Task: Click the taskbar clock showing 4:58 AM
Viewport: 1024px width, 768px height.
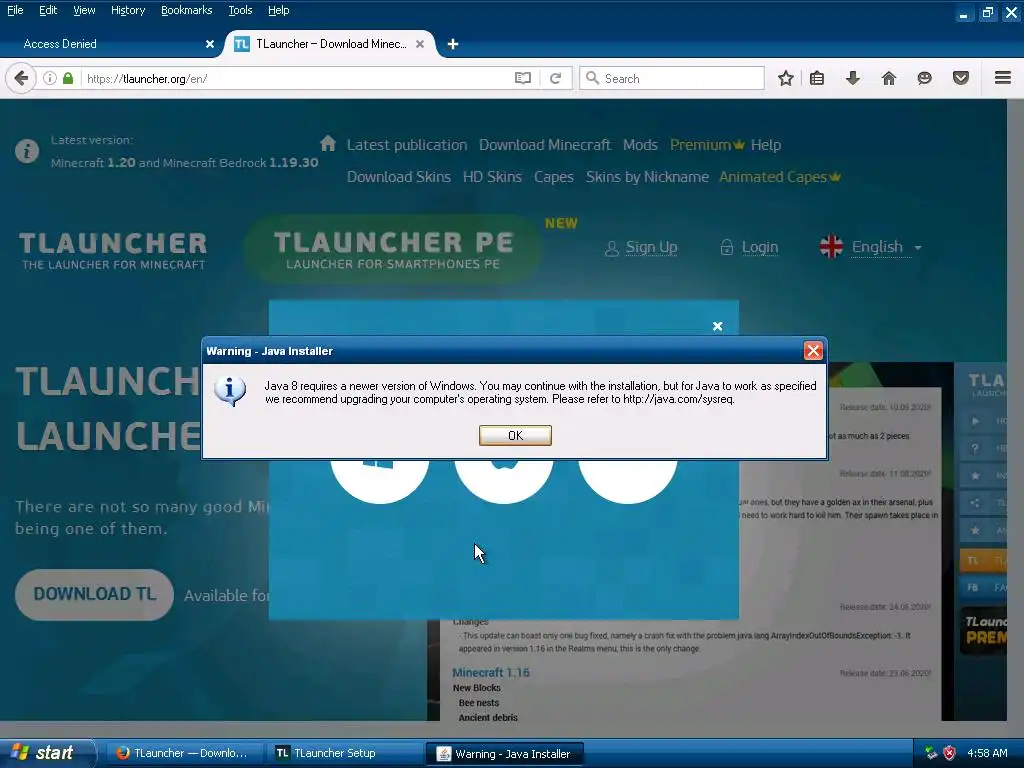Action: (x=987, y=753)
